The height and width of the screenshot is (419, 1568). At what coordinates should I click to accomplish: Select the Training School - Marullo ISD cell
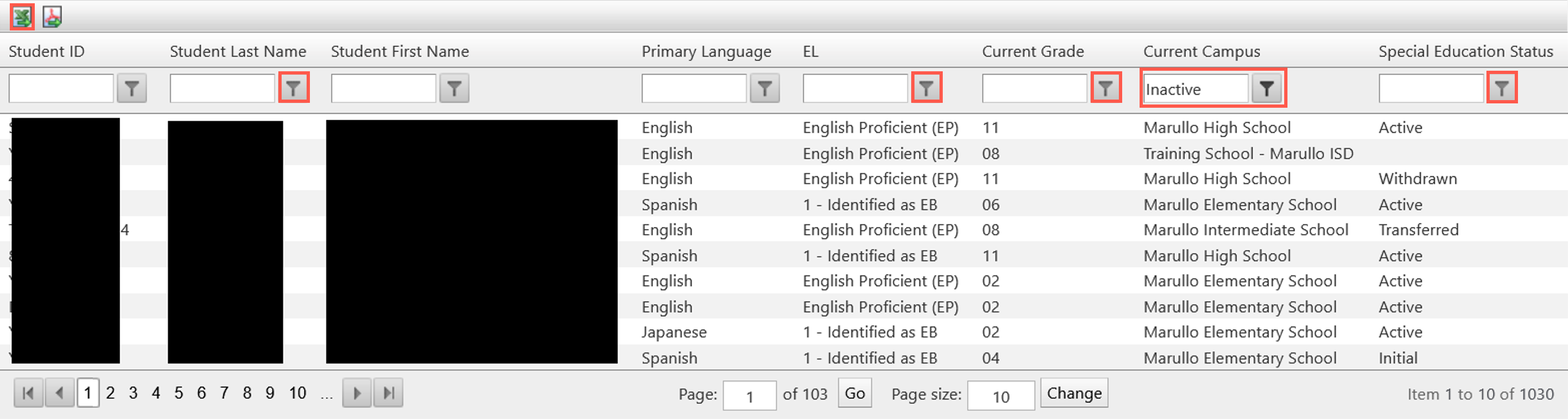[x=1248, y=153]
